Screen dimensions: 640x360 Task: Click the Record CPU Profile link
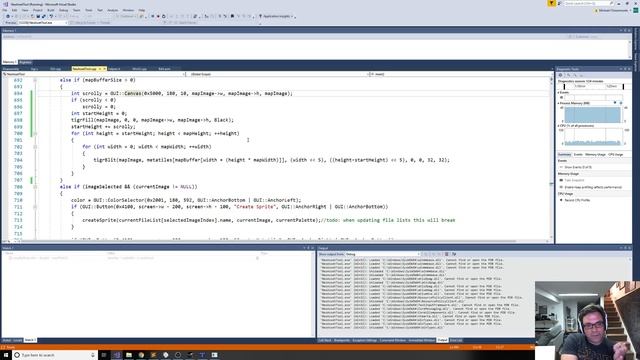577,200
